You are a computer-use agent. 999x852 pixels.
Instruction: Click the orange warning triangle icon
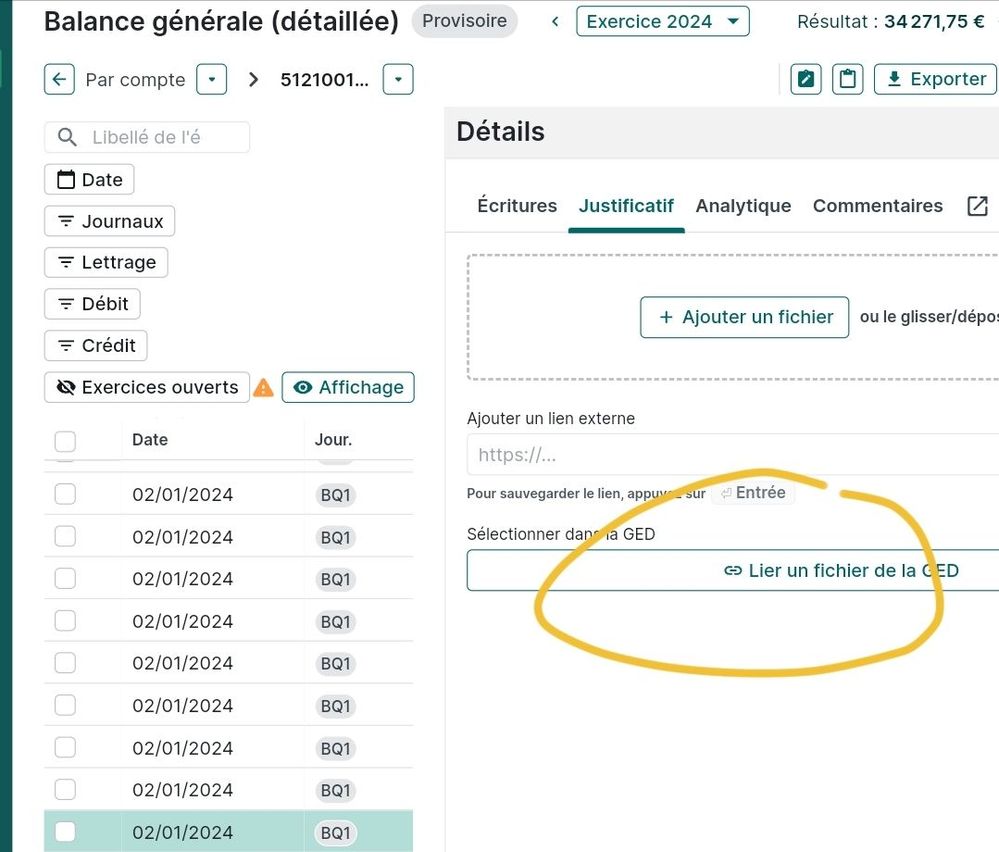(x=263, y=388)
